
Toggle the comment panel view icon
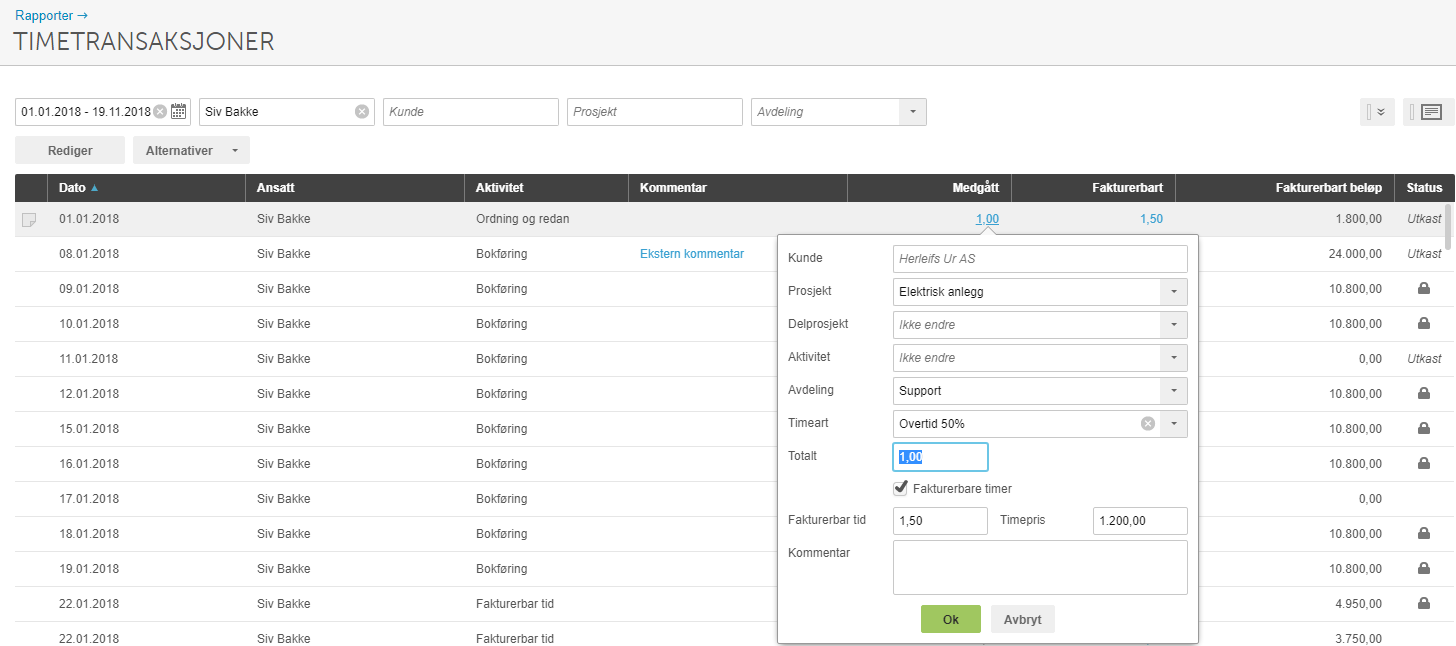point(1429,112)
